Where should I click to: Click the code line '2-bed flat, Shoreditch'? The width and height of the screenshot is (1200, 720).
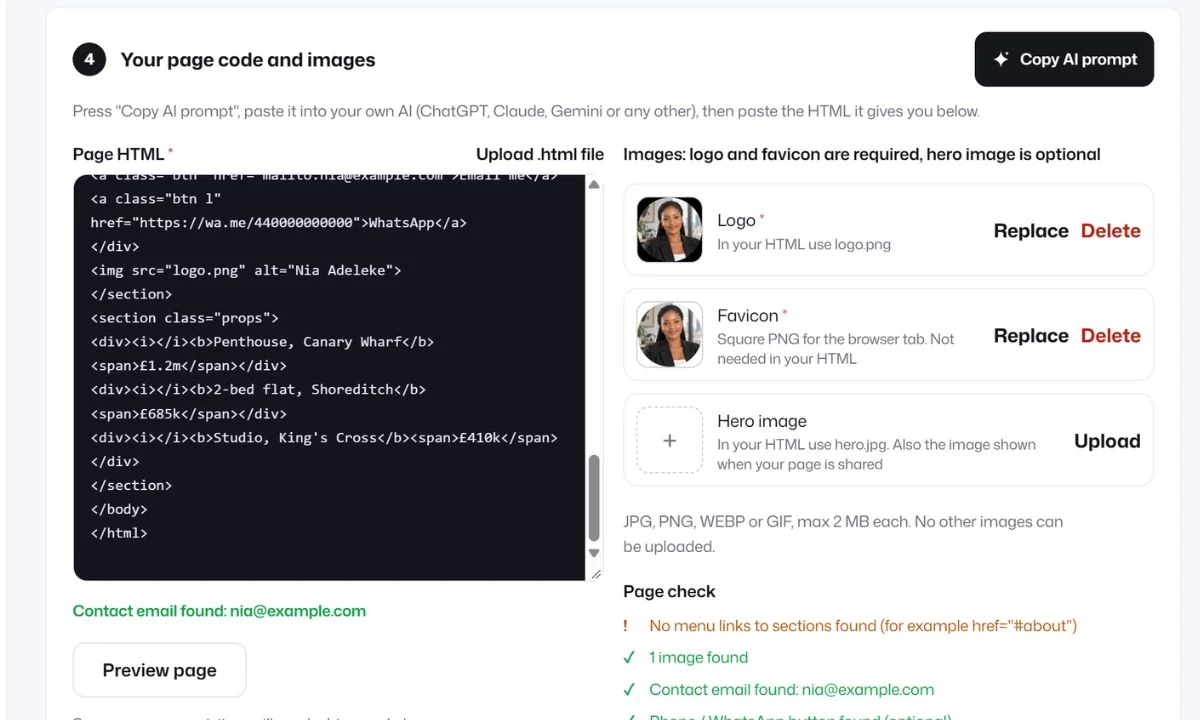pyautogui.click(x=258, y=390)
